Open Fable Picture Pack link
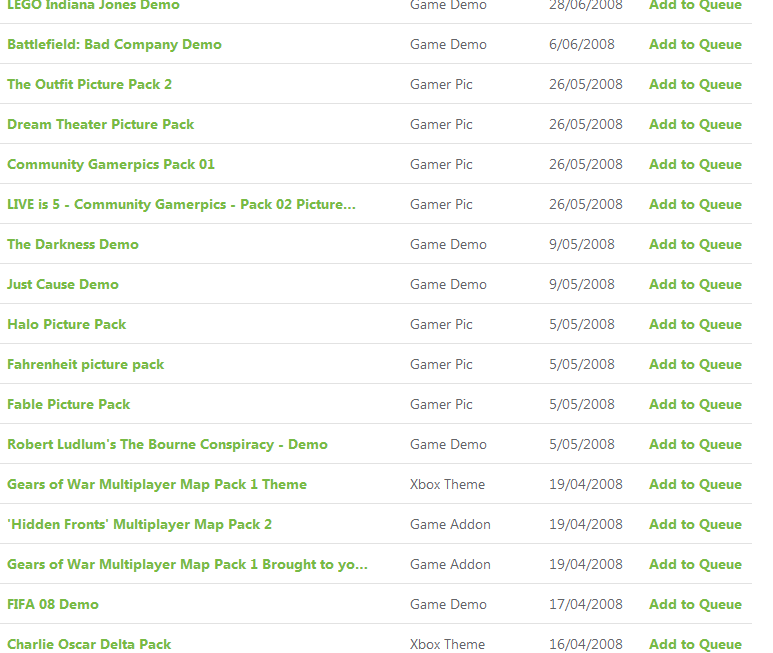This screenshot has height=653, width=773. coord(69,404)
